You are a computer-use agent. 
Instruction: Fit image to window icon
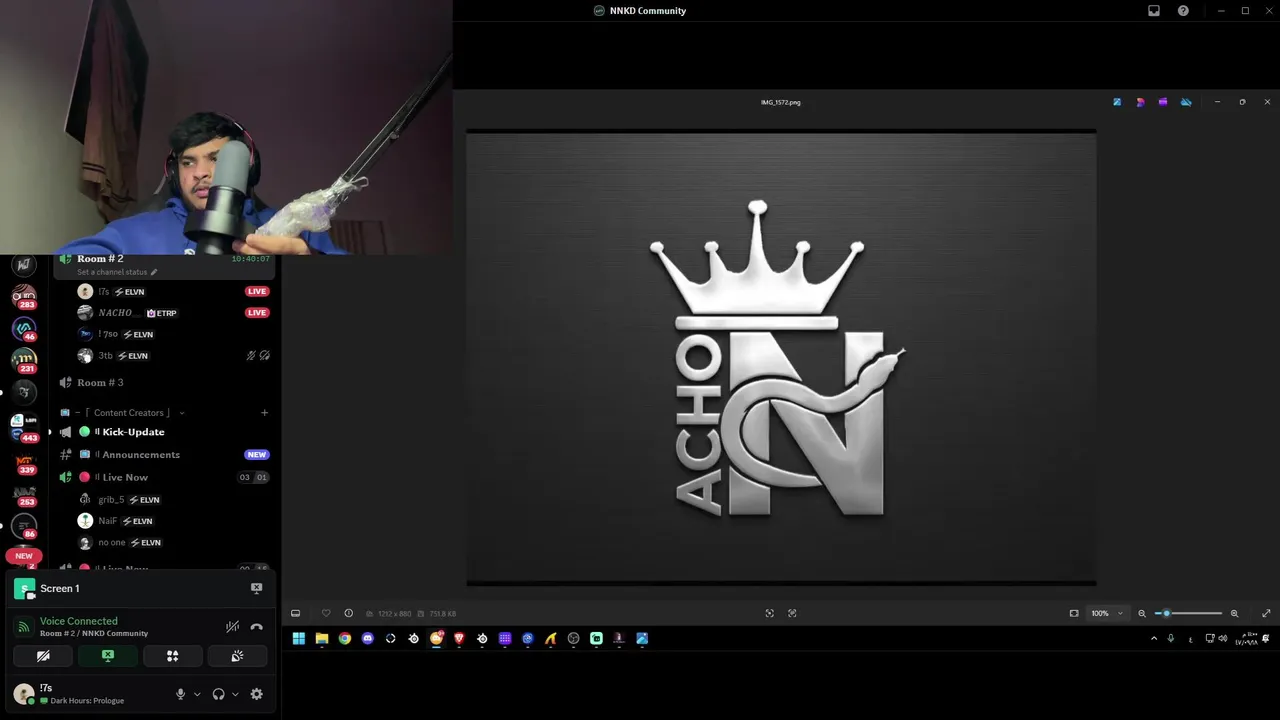pos(1074,613)
